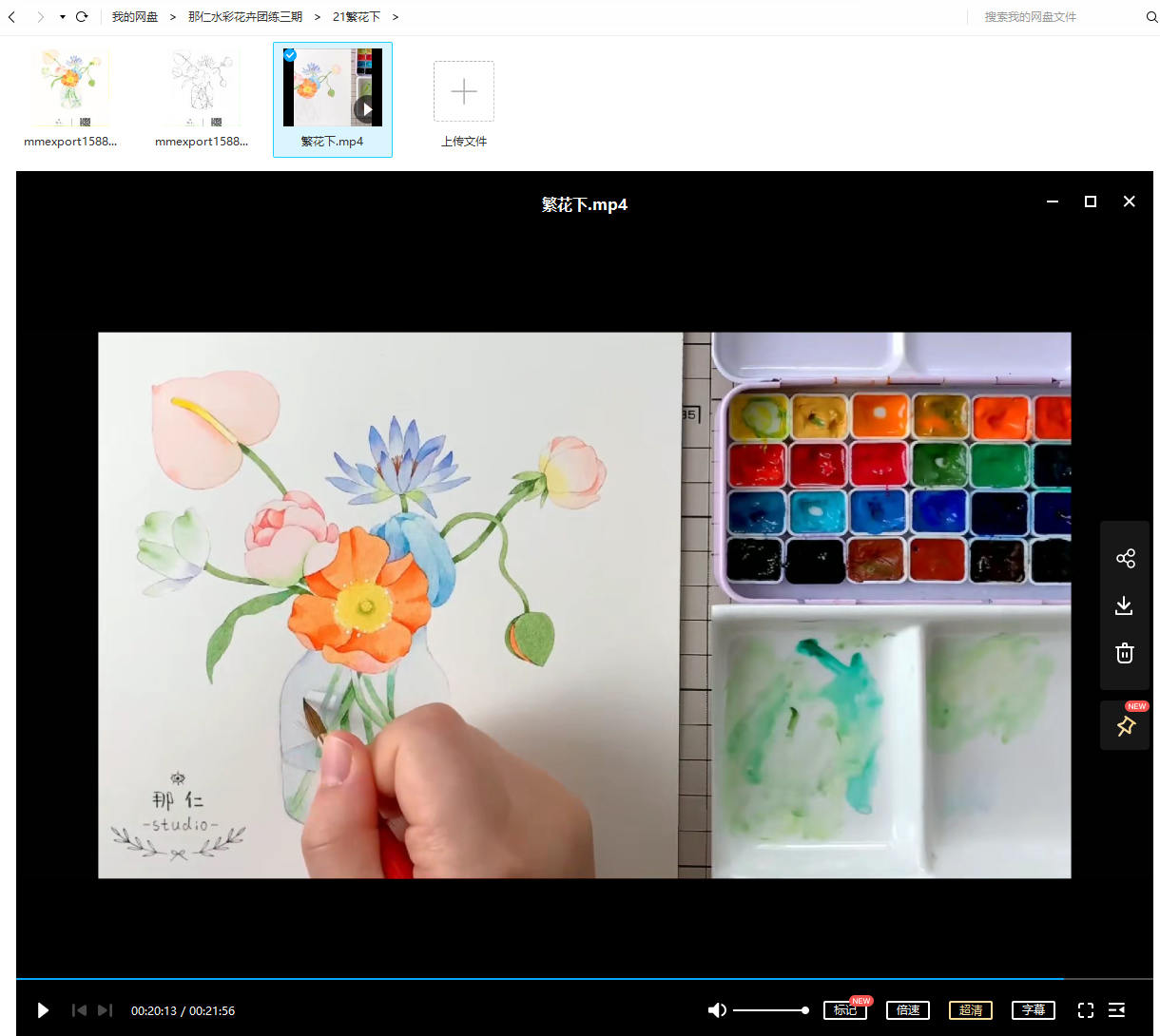Open the 标记 marker feature

point(844,1010)
